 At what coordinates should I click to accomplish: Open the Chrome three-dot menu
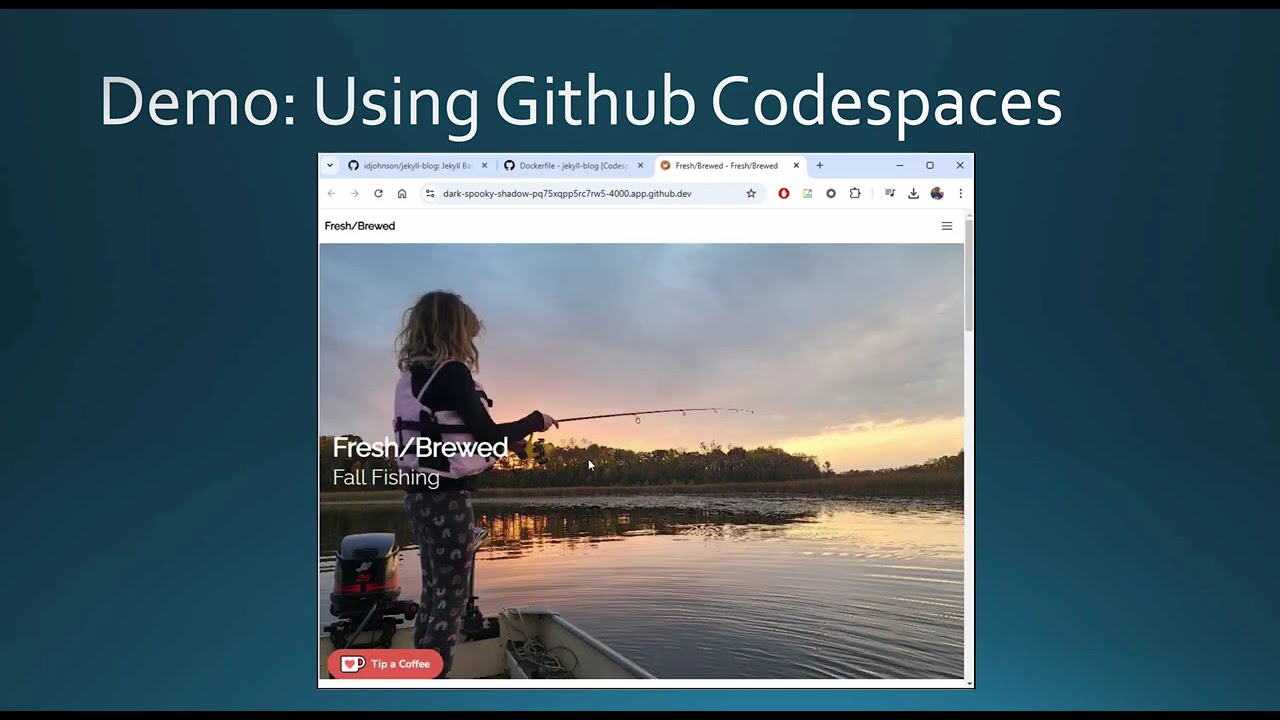[x=960, y=193]
